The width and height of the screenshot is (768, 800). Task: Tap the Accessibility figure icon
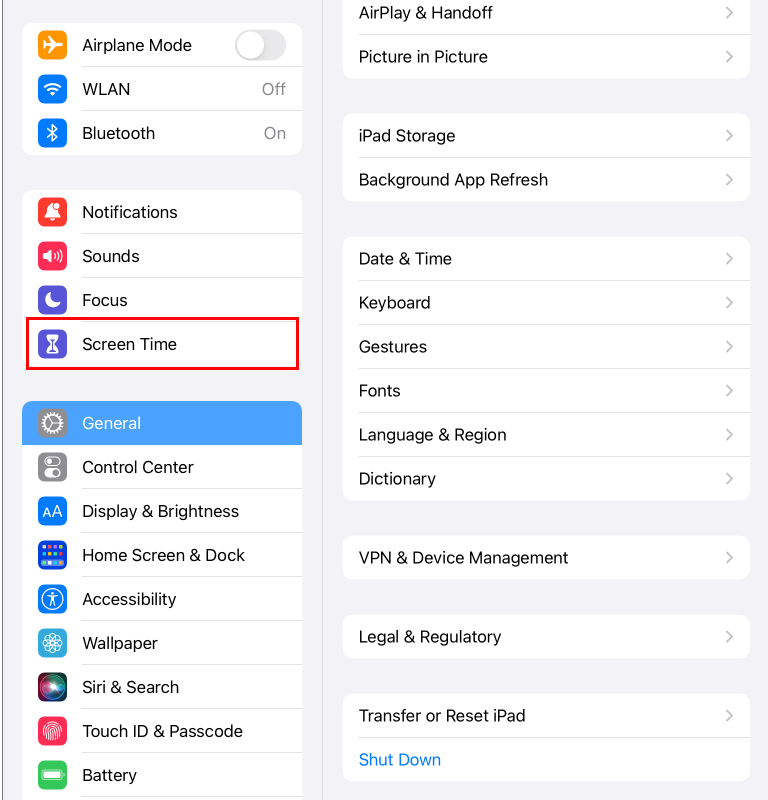[52, 599]
